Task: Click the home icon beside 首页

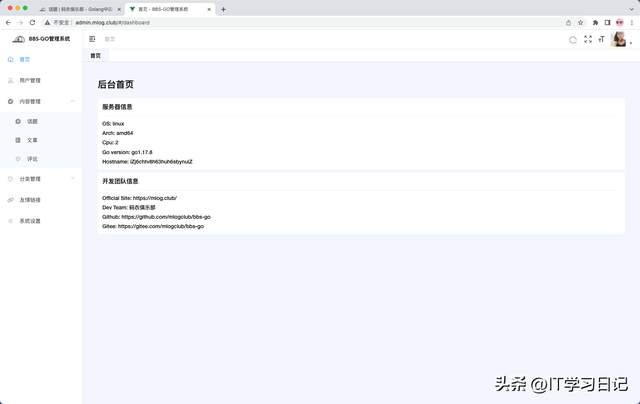Action: click(x=11, y=60)
